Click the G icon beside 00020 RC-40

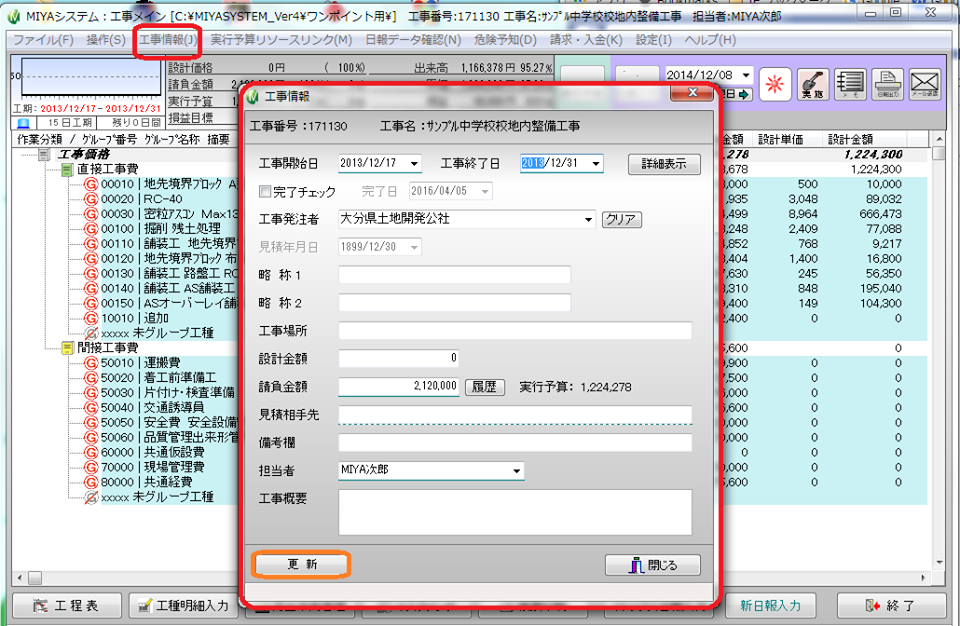pyautogui.click(x=91, y=198)
